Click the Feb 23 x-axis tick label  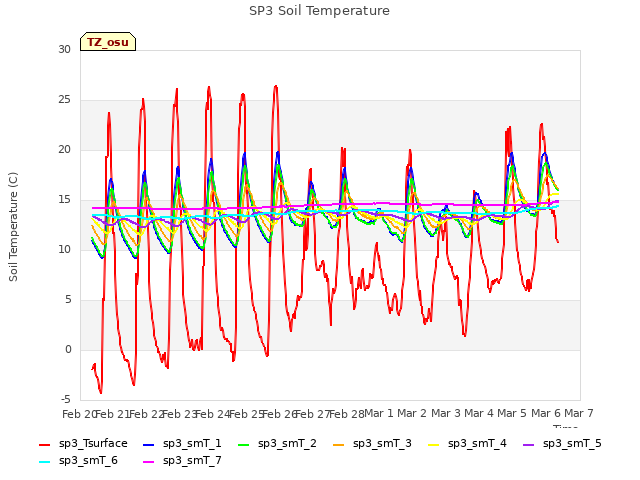179,414
